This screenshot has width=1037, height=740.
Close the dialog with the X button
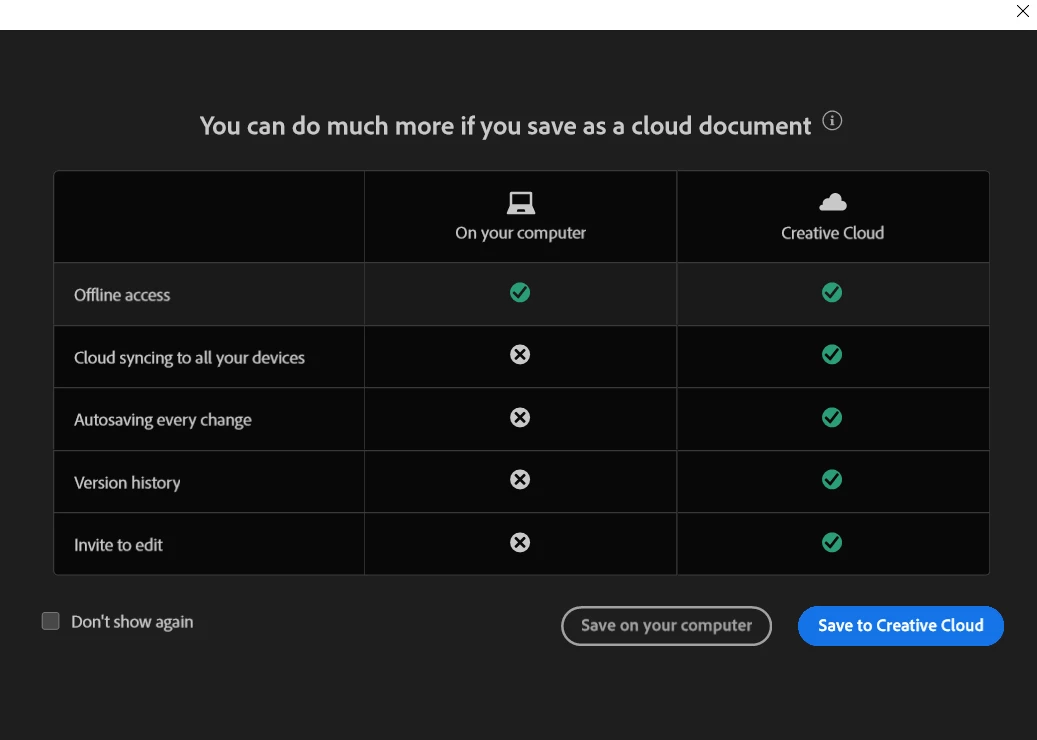(1022, 11)
